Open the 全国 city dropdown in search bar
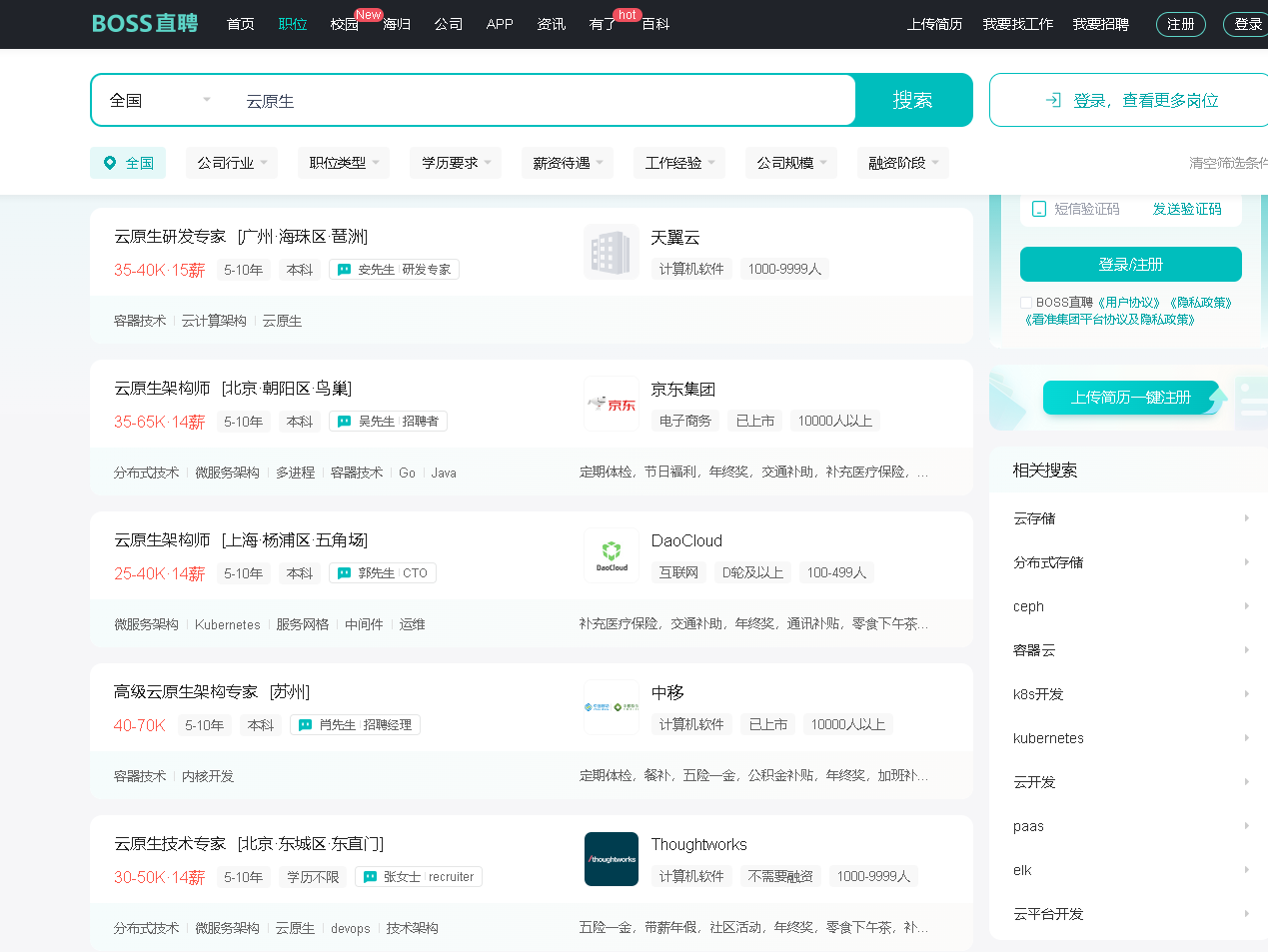 pyautogui.click(x=160, y=100)
